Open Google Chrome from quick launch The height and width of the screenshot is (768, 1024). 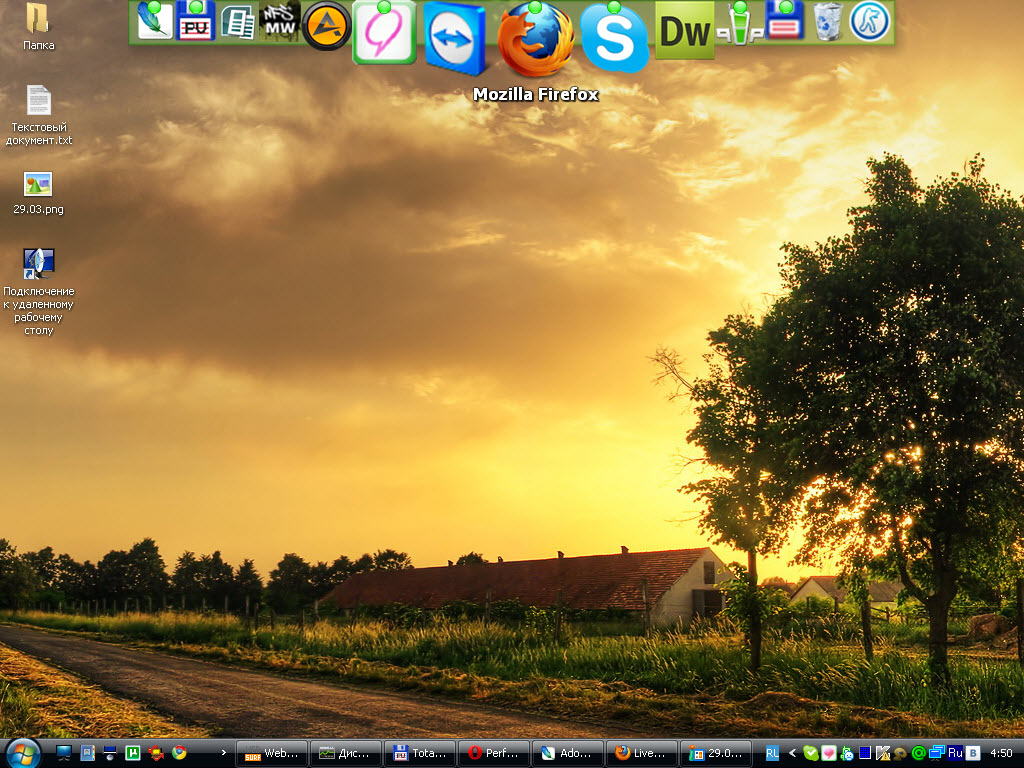coord(179,753)
